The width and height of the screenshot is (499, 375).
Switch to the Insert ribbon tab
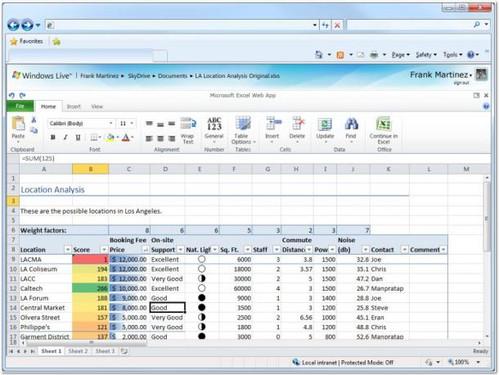pyautogui.click(x=74, y=107)
